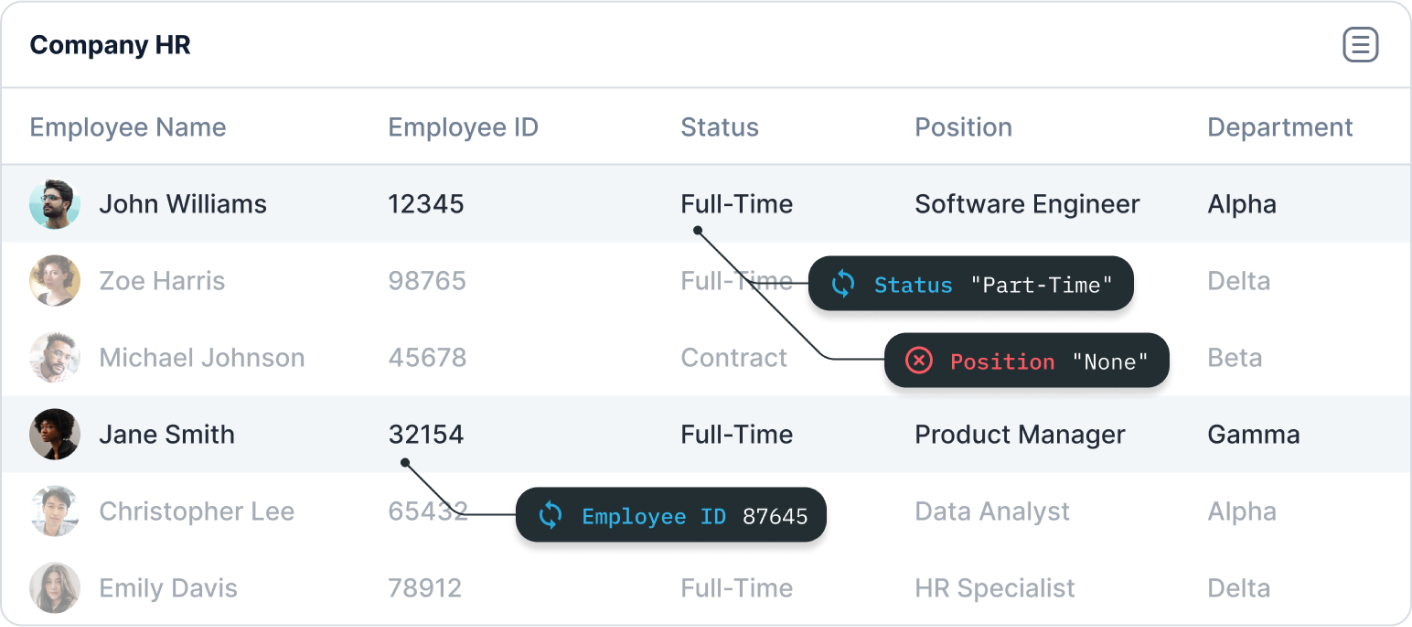This screenshot has height=627, width=1412.
Task: Click Jane Smith's profile avatar
Action: [54, 435]
